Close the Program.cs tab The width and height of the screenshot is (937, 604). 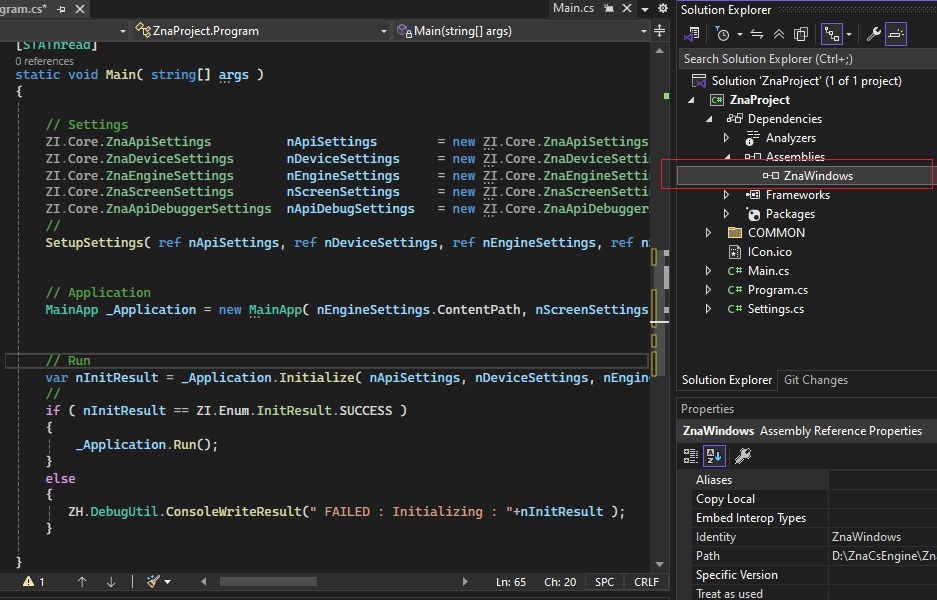coord(80,9)
